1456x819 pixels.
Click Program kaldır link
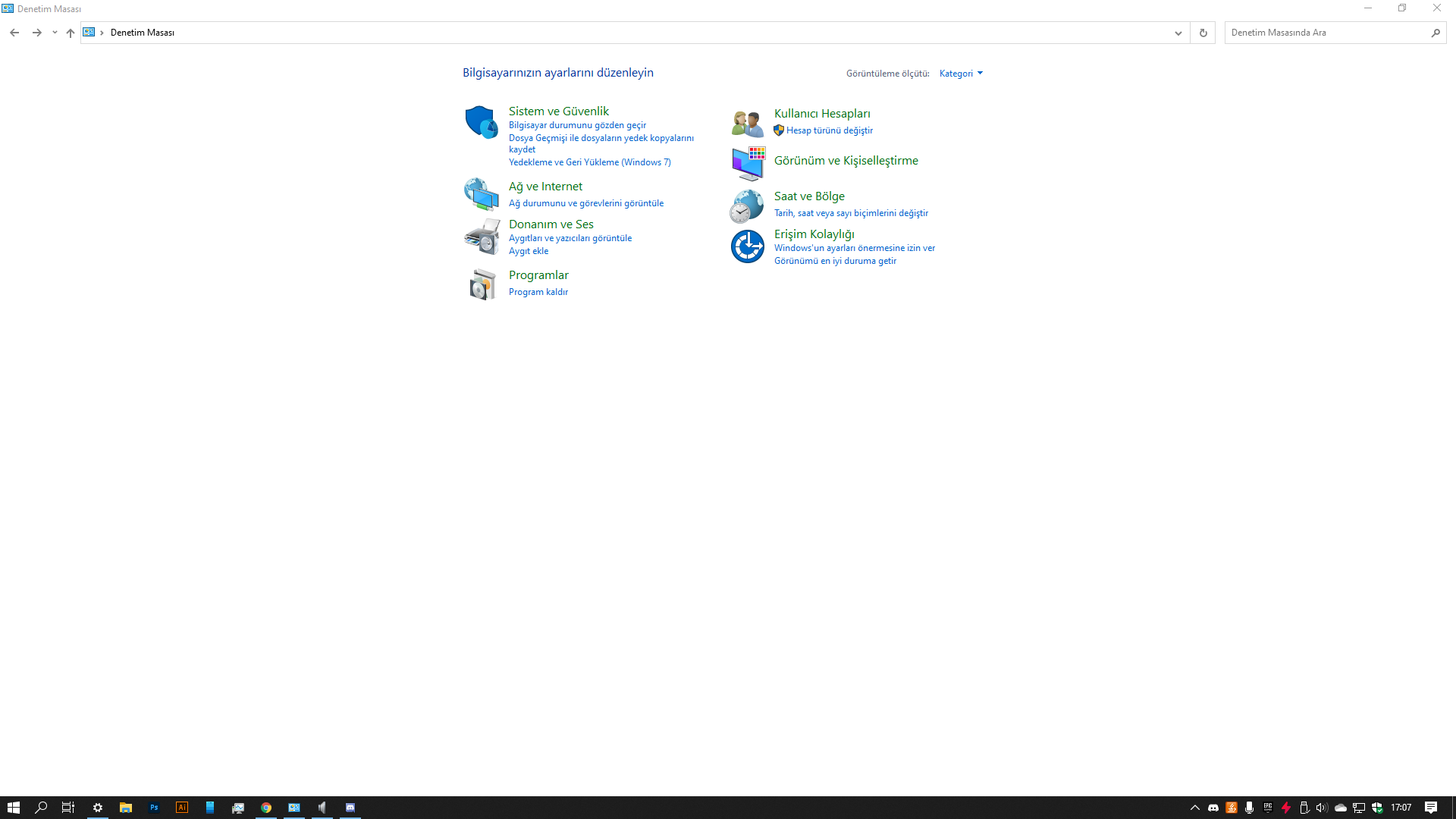538,292
